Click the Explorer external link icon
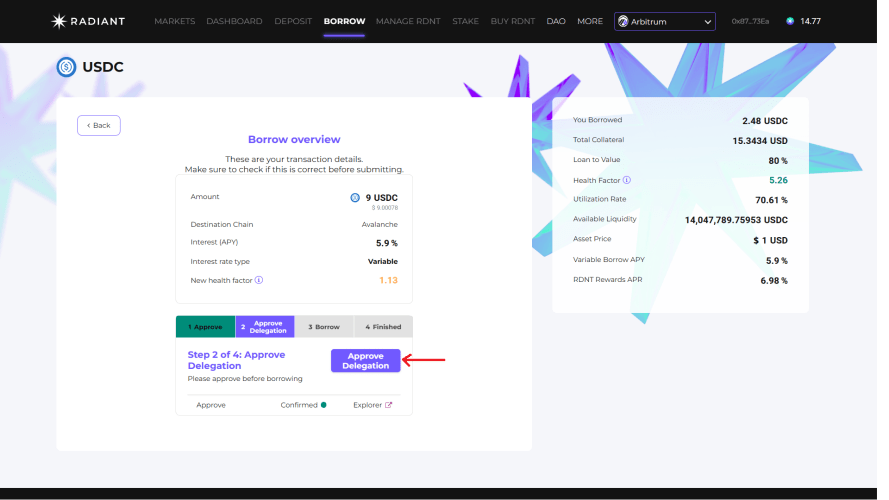Viewport: 889px width, 500px height. pos(388,405)
